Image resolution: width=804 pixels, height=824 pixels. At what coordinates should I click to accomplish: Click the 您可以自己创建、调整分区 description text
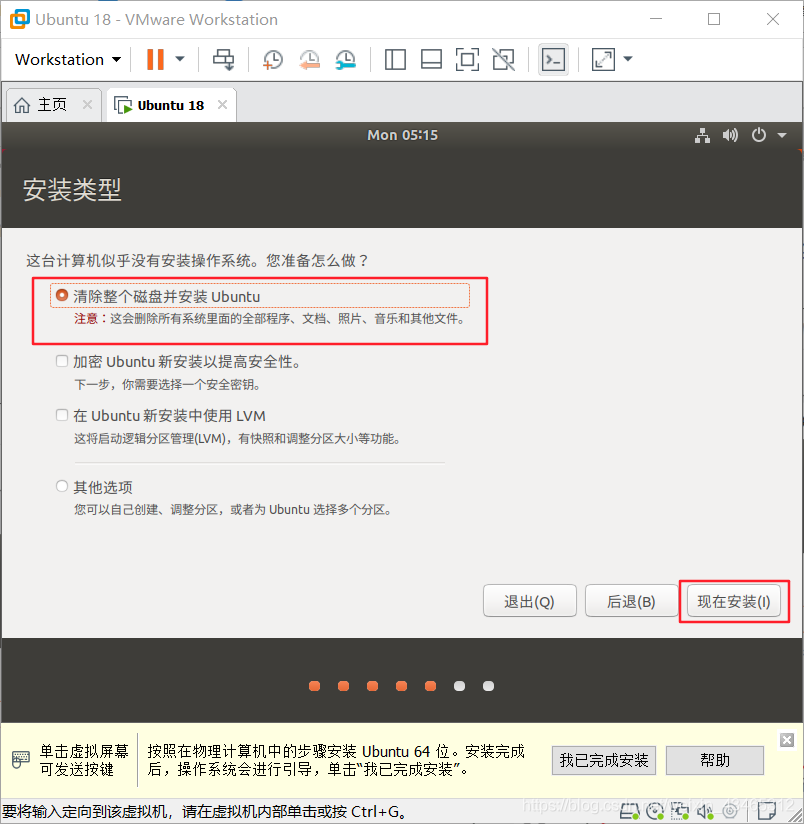pyautogui.click(x=233, y=510)
